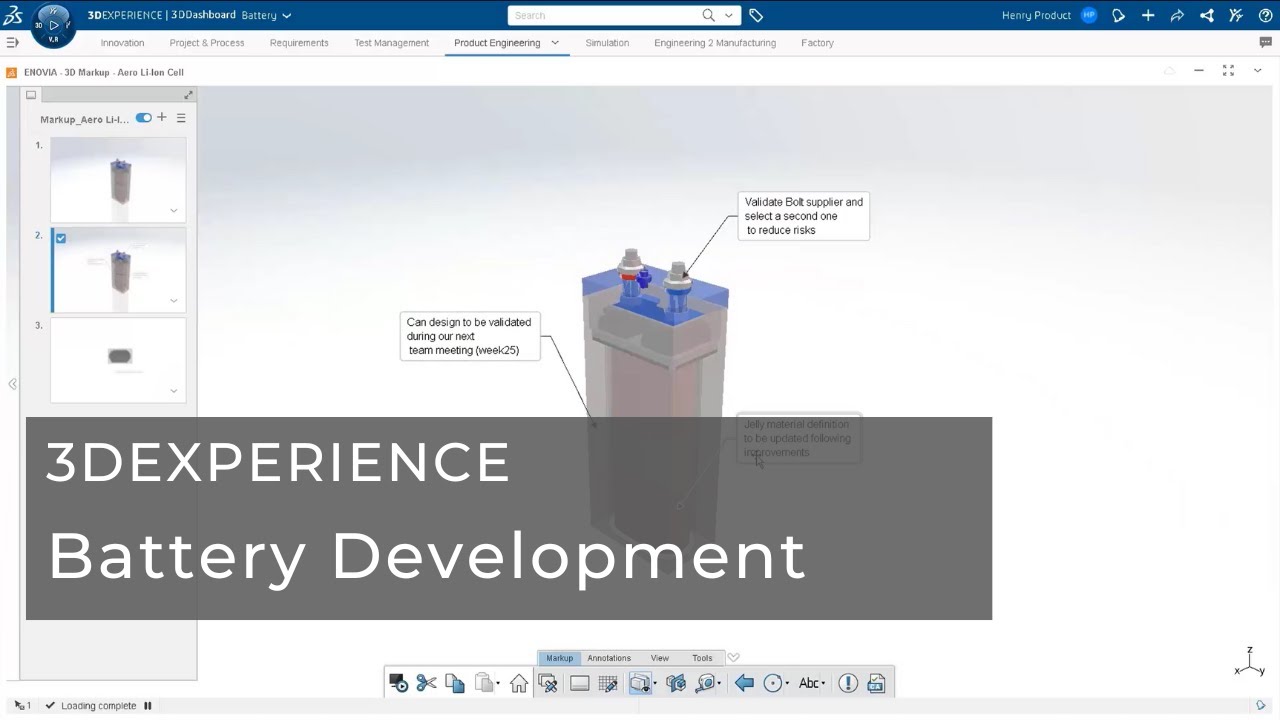Select the blue arrow annotation tool
This screenshot has height=720, width=1280.
point(744,683)
